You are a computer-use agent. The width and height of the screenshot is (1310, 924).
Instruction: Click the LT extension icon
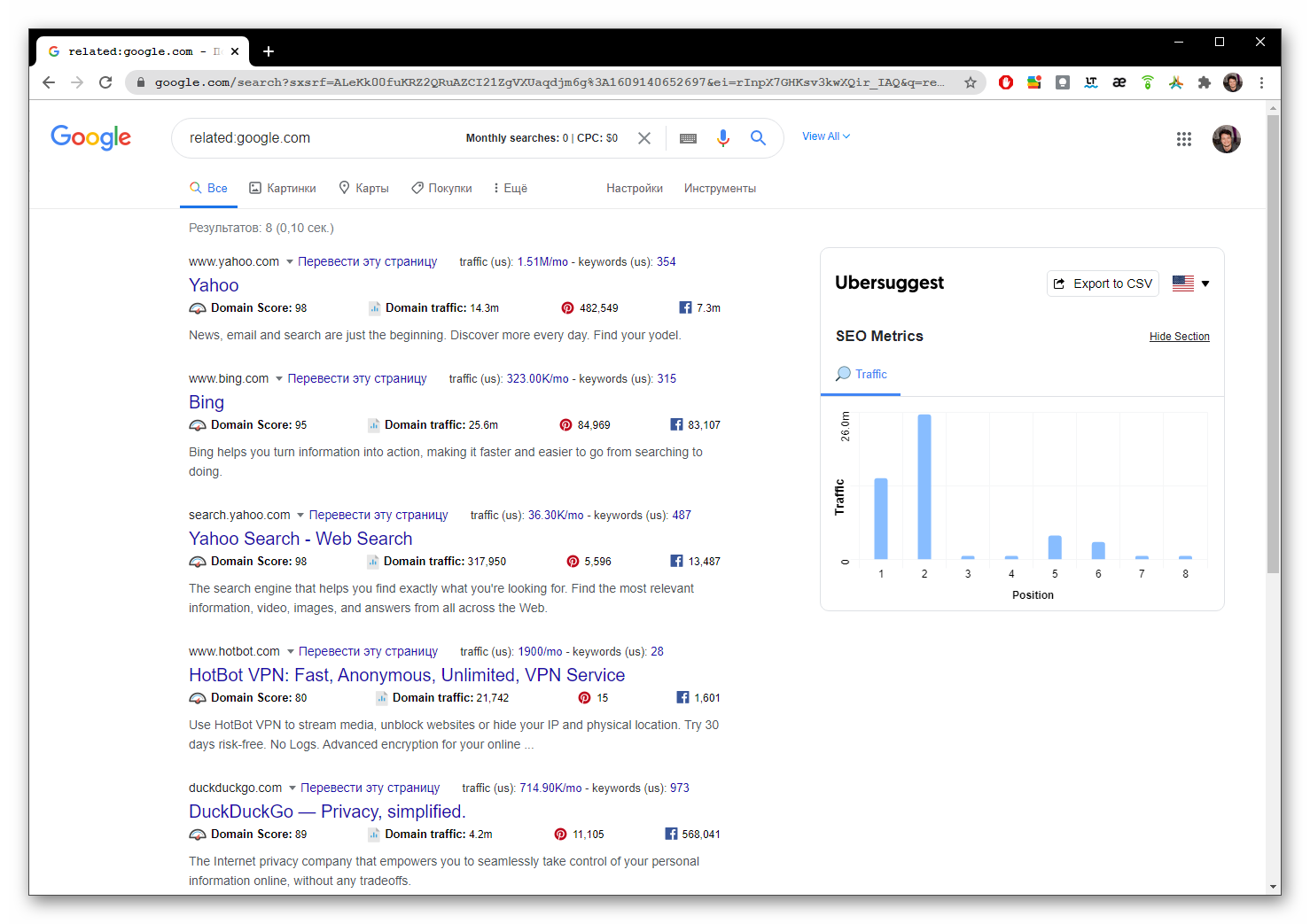pyautogui.click(x=1091, y=82)
